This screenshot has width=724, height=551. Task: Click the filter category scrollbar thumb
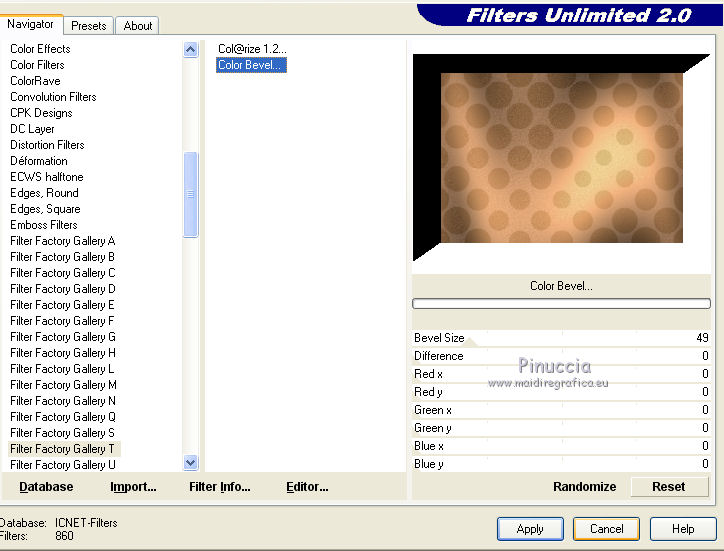tap(190, 194)
